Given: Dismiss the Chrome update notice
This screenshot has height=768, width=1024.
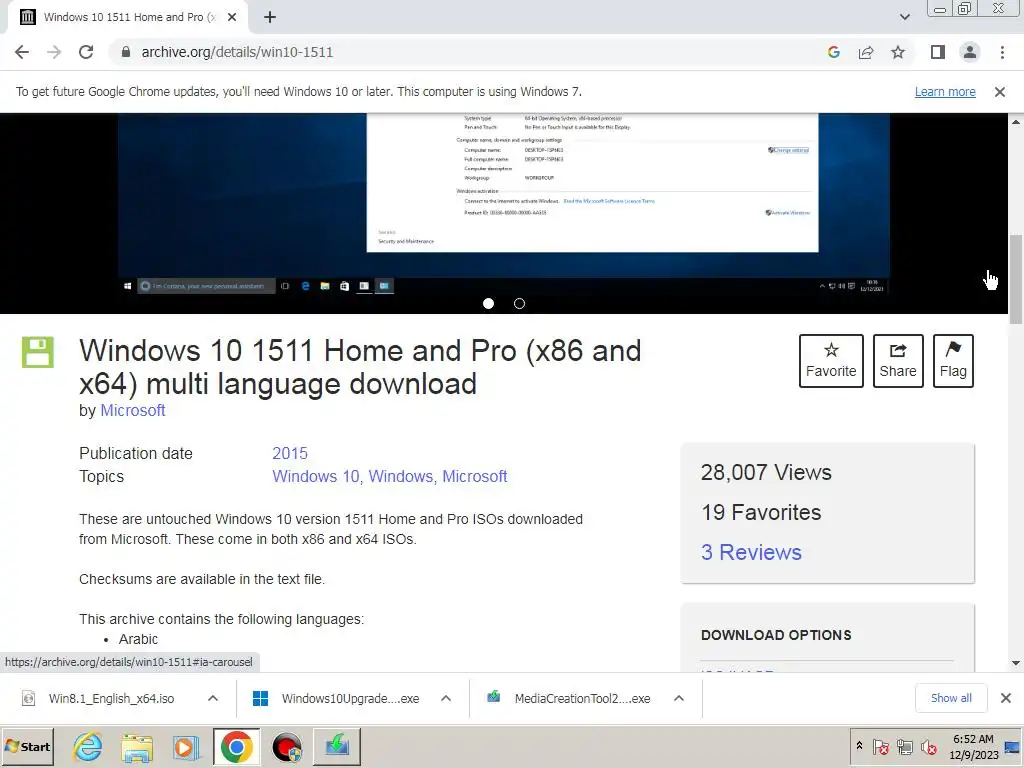Looking at the screenshot, I should pyautogui.click(x=1000, y=92).
